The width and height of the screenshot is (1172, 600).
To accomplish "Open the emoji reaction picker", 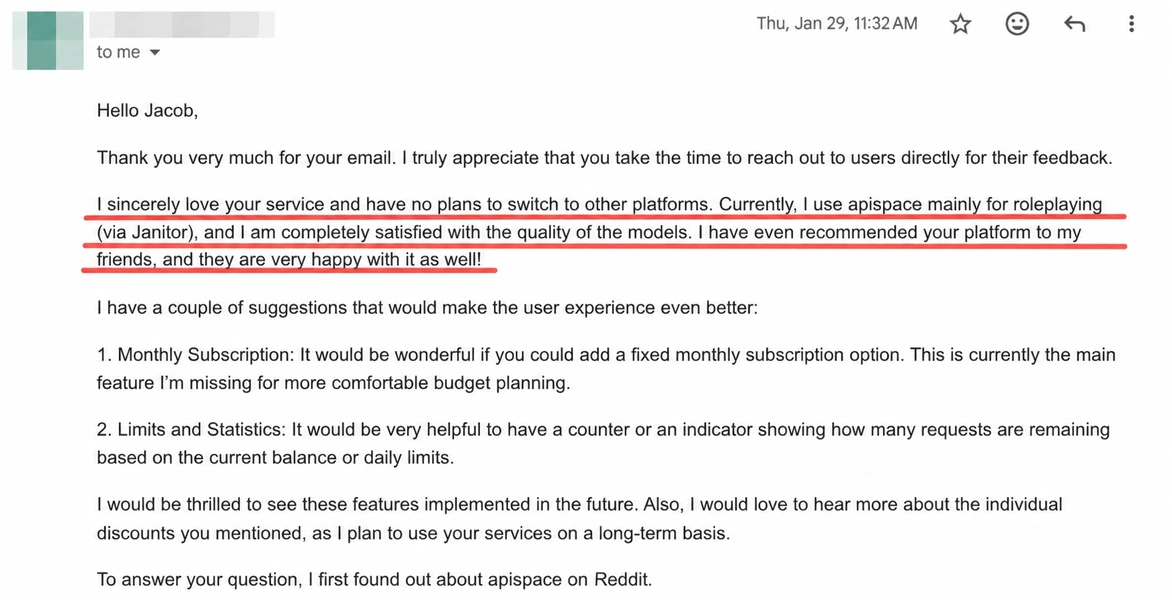I will point(1017,24).
